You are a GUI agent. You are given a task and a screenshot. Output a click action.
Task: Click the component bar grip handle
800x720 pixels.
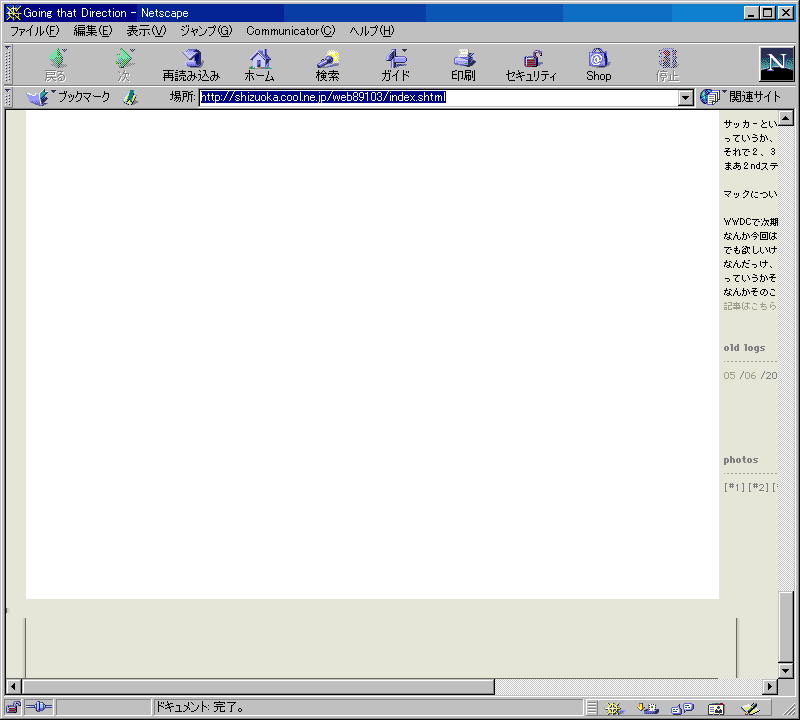pyautogui.click(x=592, y=708)
